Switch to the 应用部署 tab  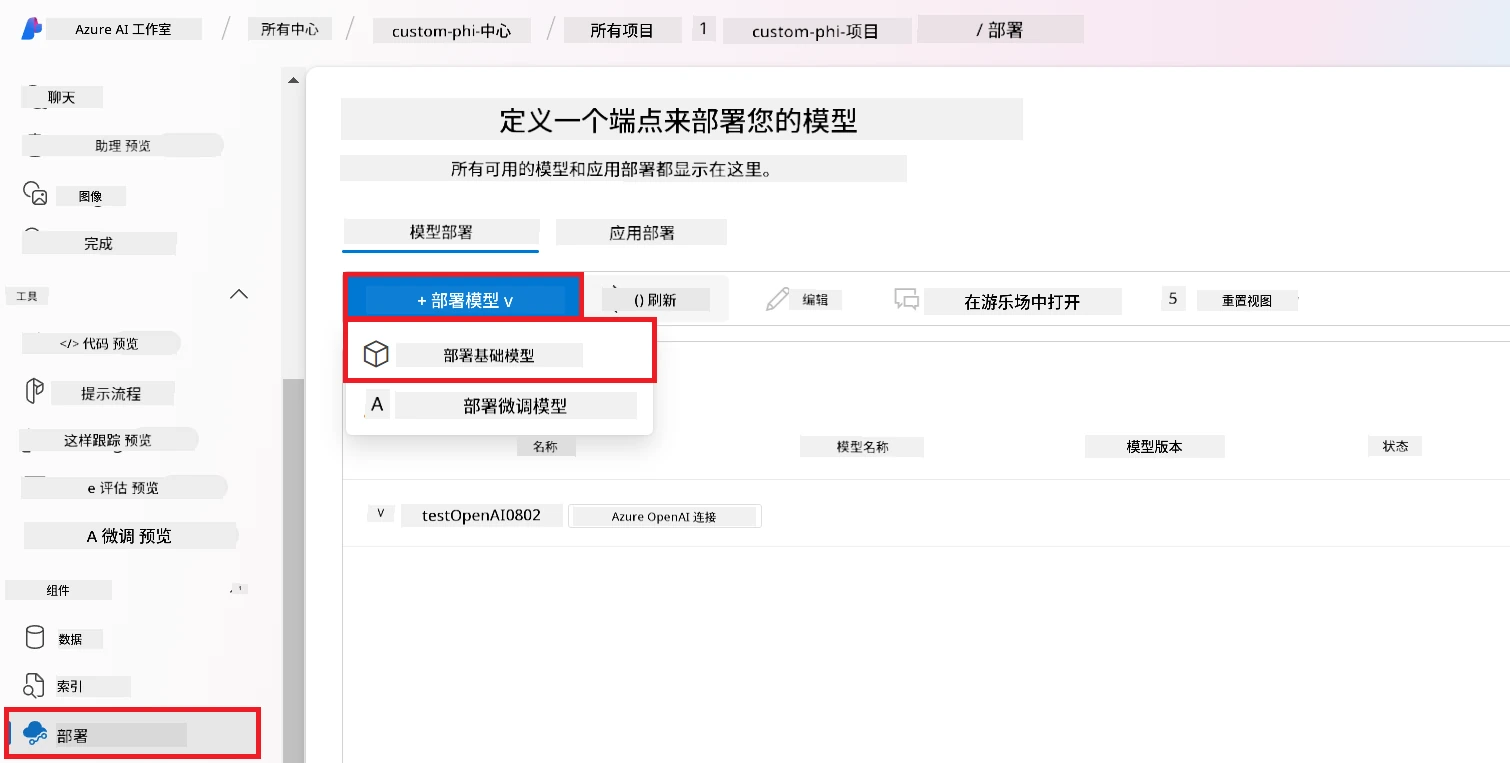pyautogui.click(x=641, y=232)
